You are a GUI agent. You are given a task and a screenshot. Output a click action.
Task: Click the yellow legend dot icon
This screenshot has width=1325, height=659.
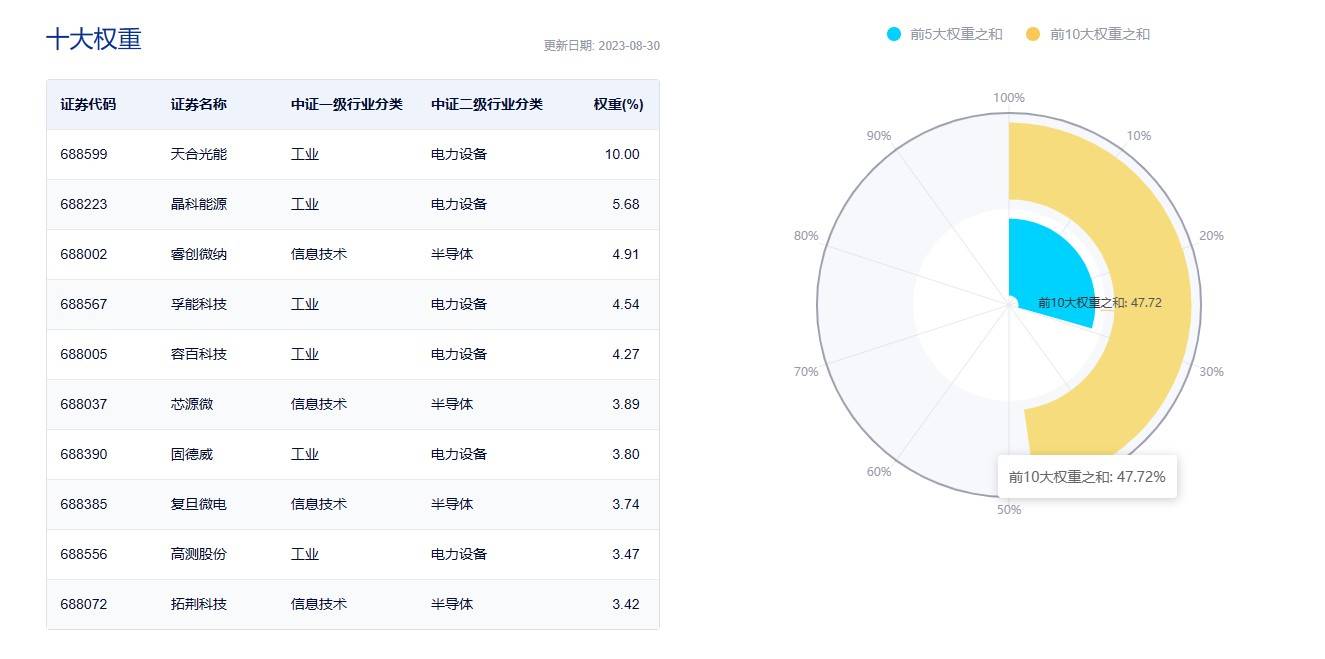(x=1033, y=34)
